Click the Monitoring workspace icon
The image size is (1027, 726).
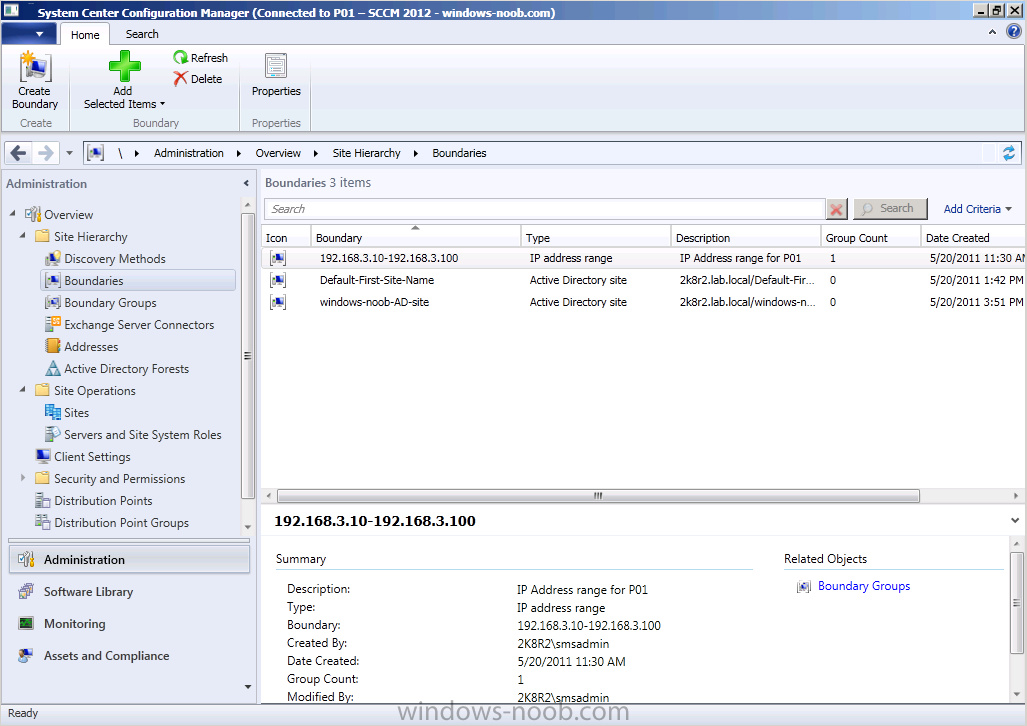pyautogui.click(x=26, y=624)
